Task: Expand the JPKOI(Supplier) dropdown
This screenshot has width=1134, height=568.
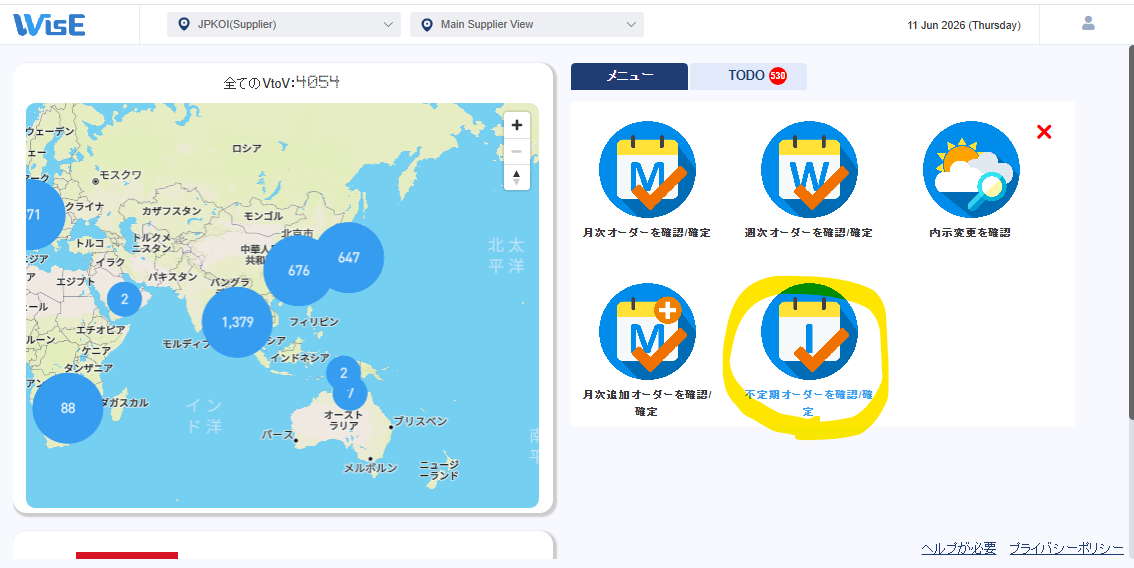Action: [x=284, y=25]
